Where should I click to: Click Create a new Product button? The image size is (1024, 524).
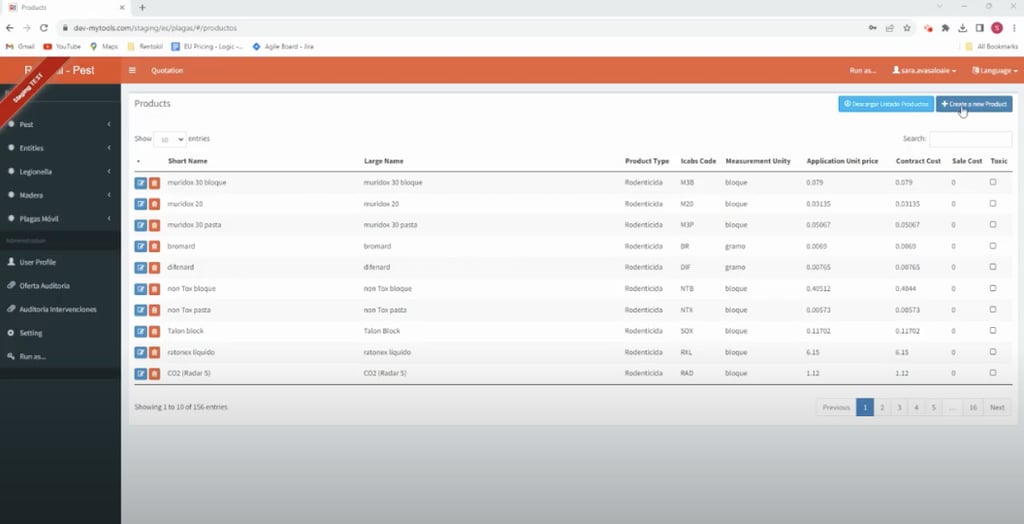pos(974,104)
